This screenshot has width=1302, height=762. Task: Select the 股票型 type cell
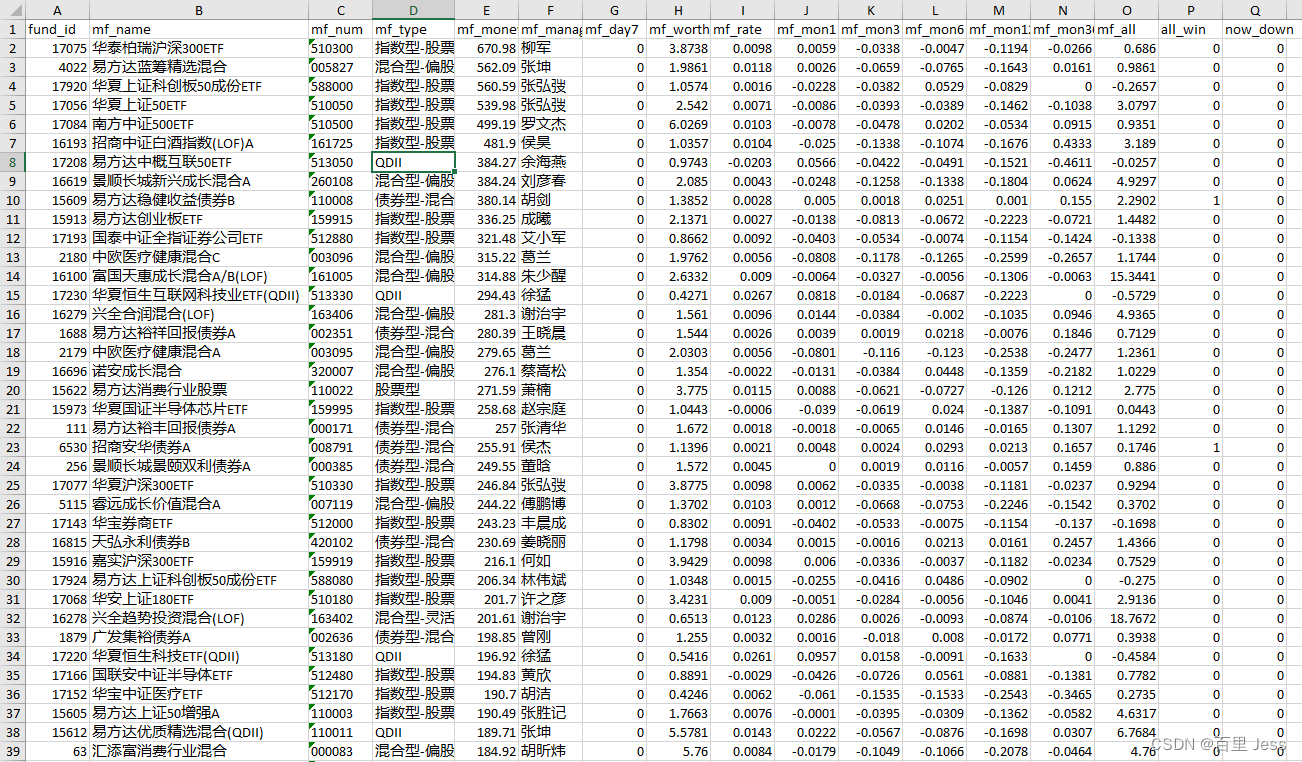(x=414, y=390)
